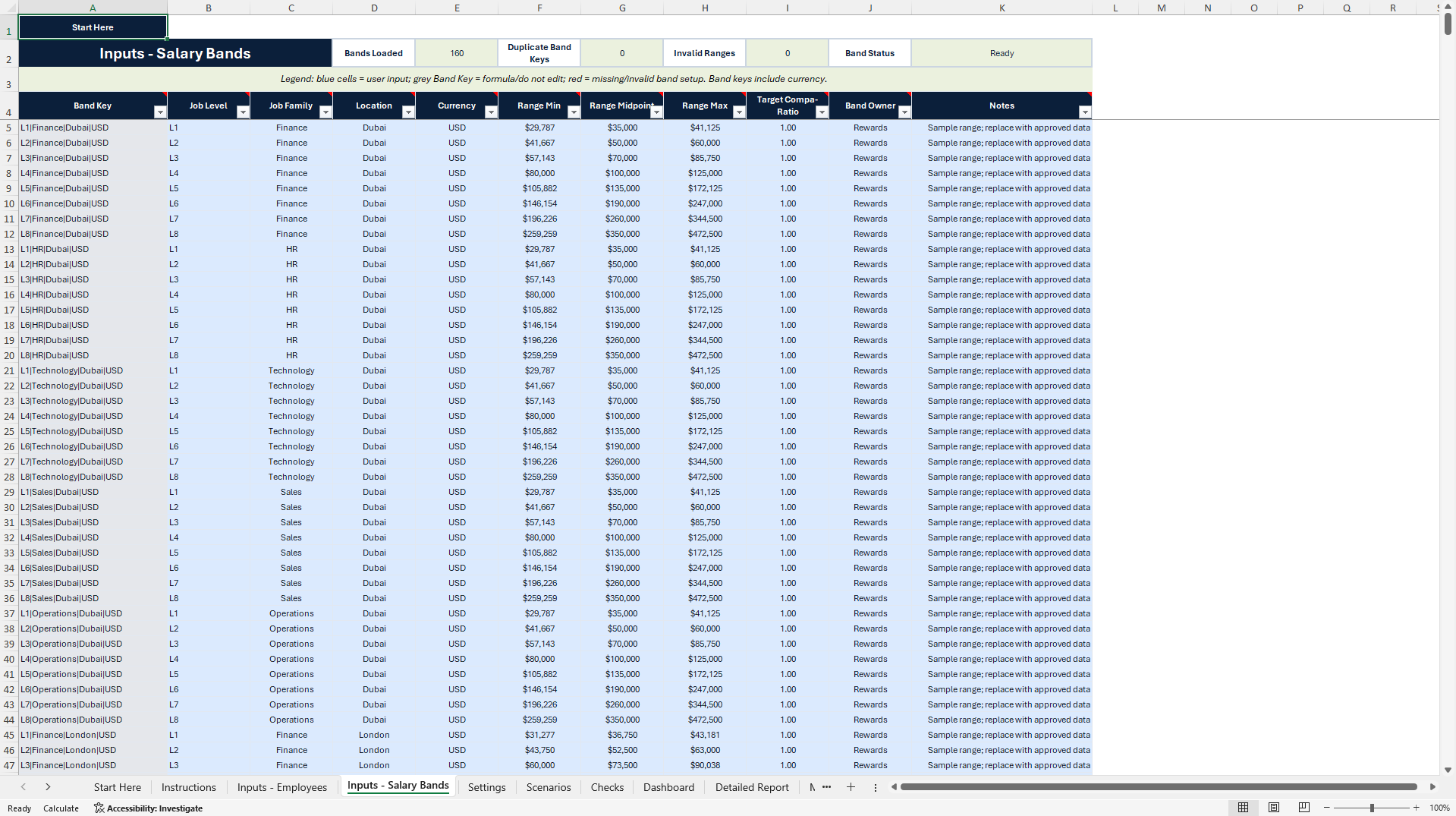Select L4|Technology|Dubai|USD band key
Viewport: 1456px width, 816px height.
click(x=93, y=416)
